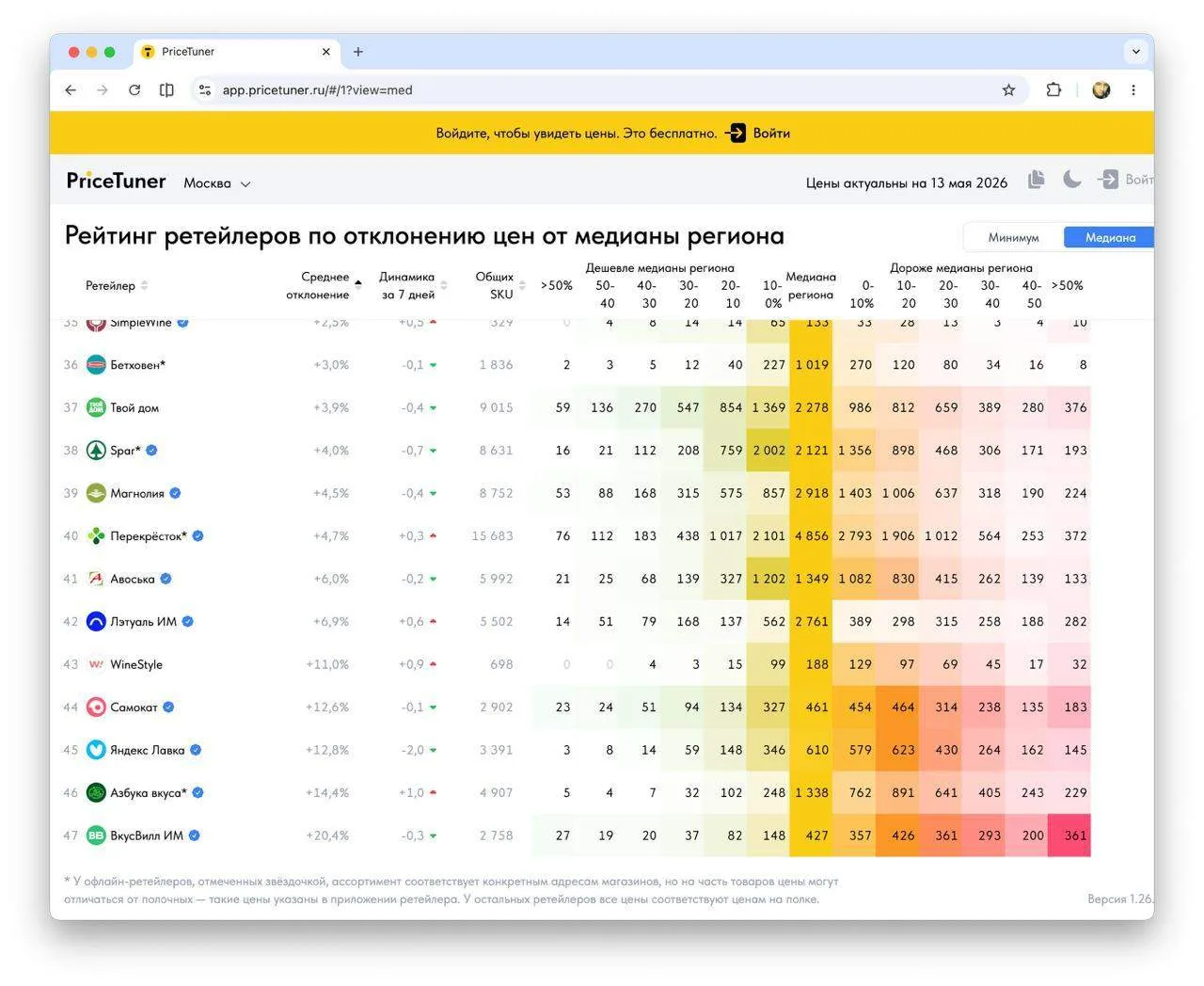Click the +12,6% deviation for Самокат
Image resolution: width=1204 pixels, height=986 pixels.
coord(327,708)
